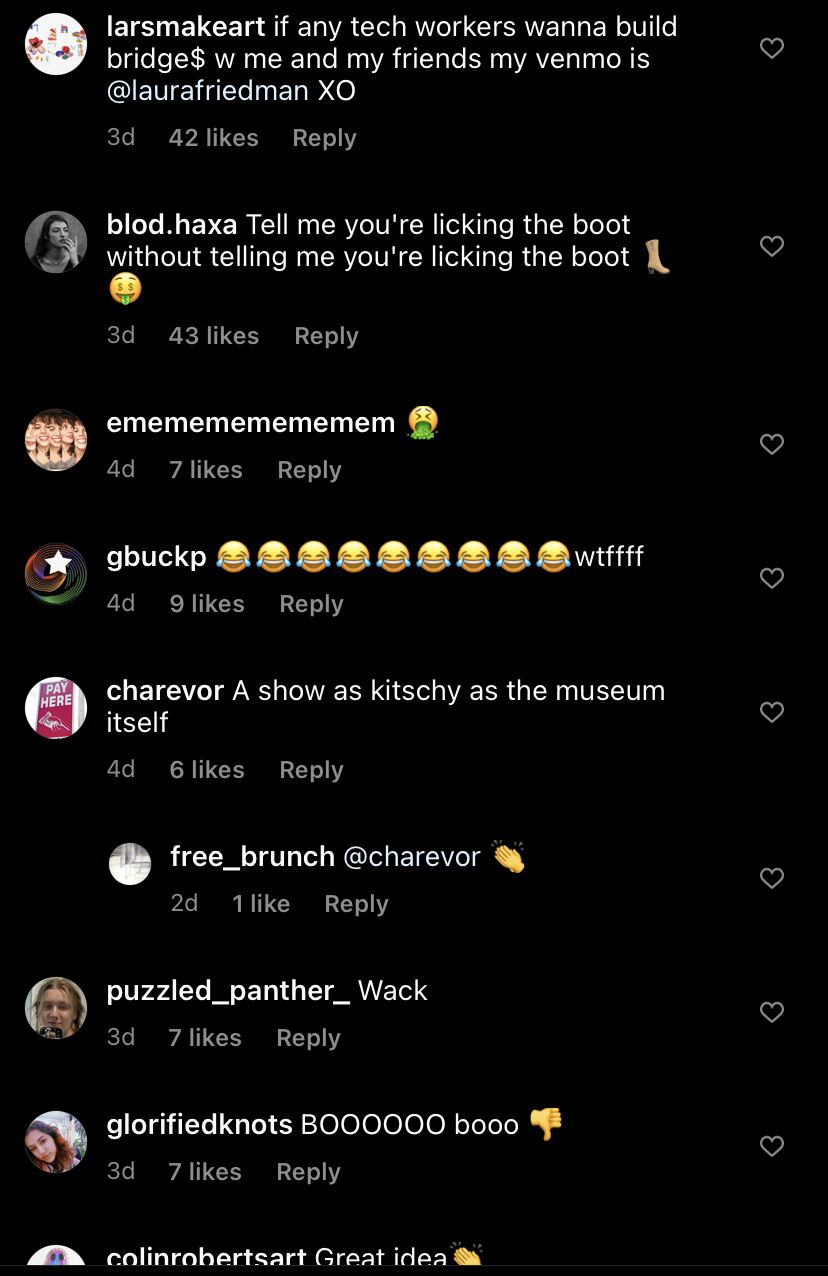Open blod.haxa's avatar
This screenshot has height=1276, width=828.
click(x=56, y=242)
